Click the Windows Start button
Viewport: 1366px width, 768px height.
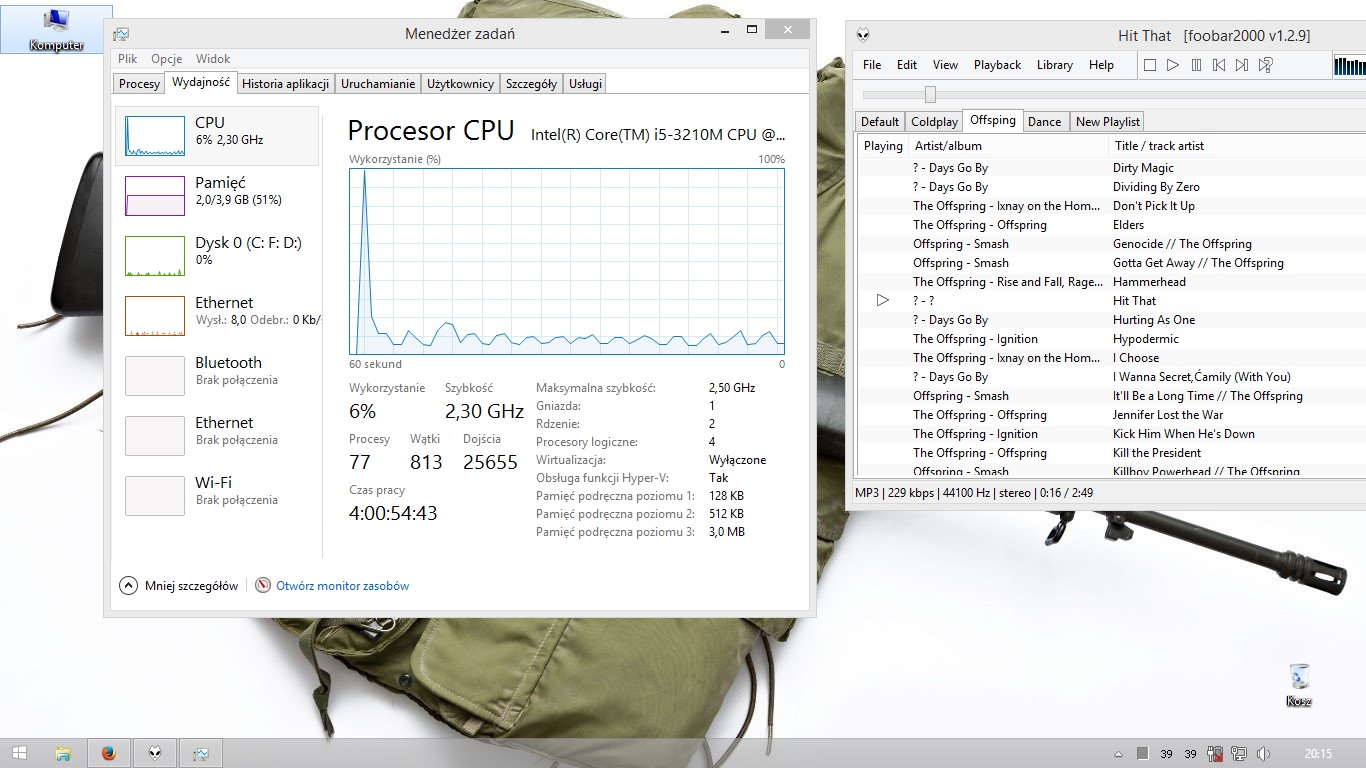pyautogui.click(x=19, y=753)
